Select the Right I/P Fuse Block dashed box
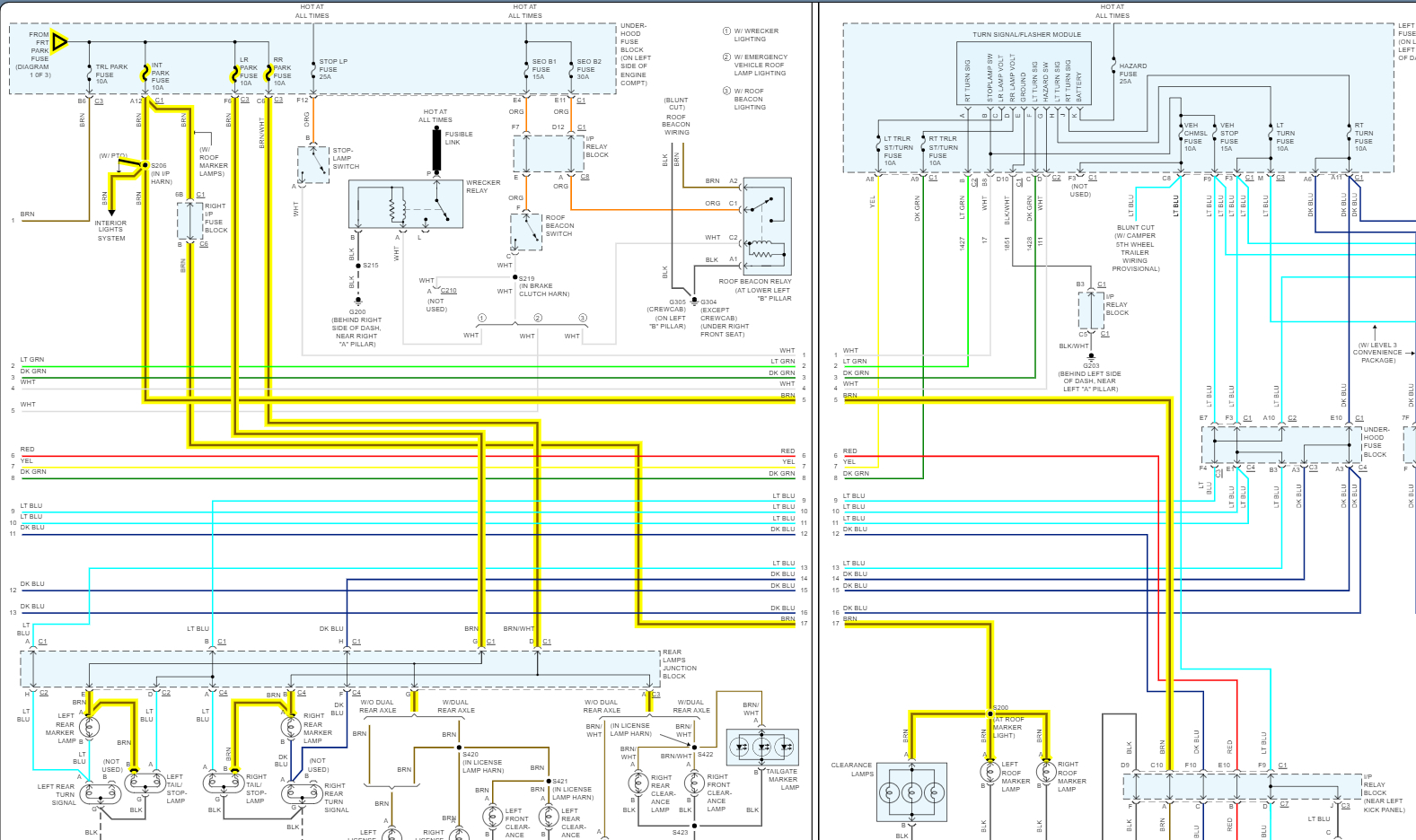Viewport: 1416px width, 840px height. pyautogui.click(x=189, y=221)
